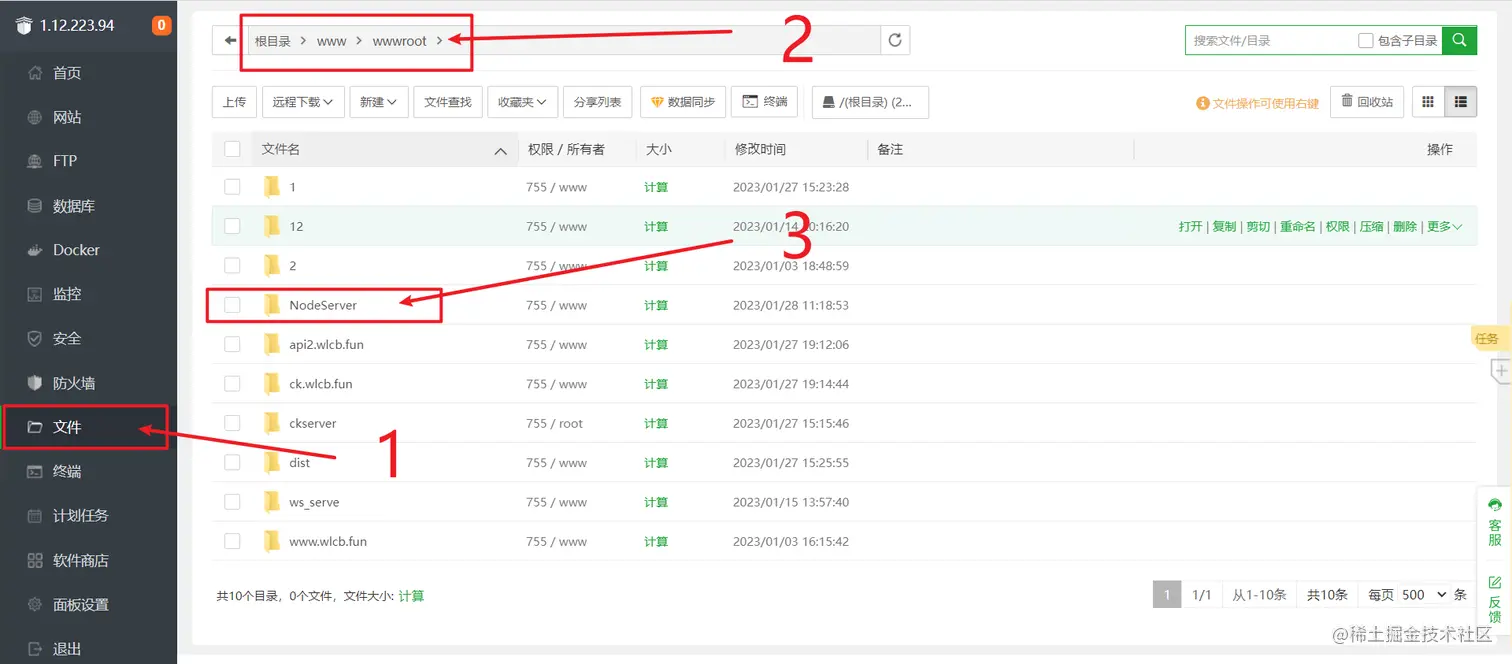The width and height of the screenshot is (1512, 664).
Task: Tick the checkbox for ck.wlcb.fun
Action: [x=232, y=384]
